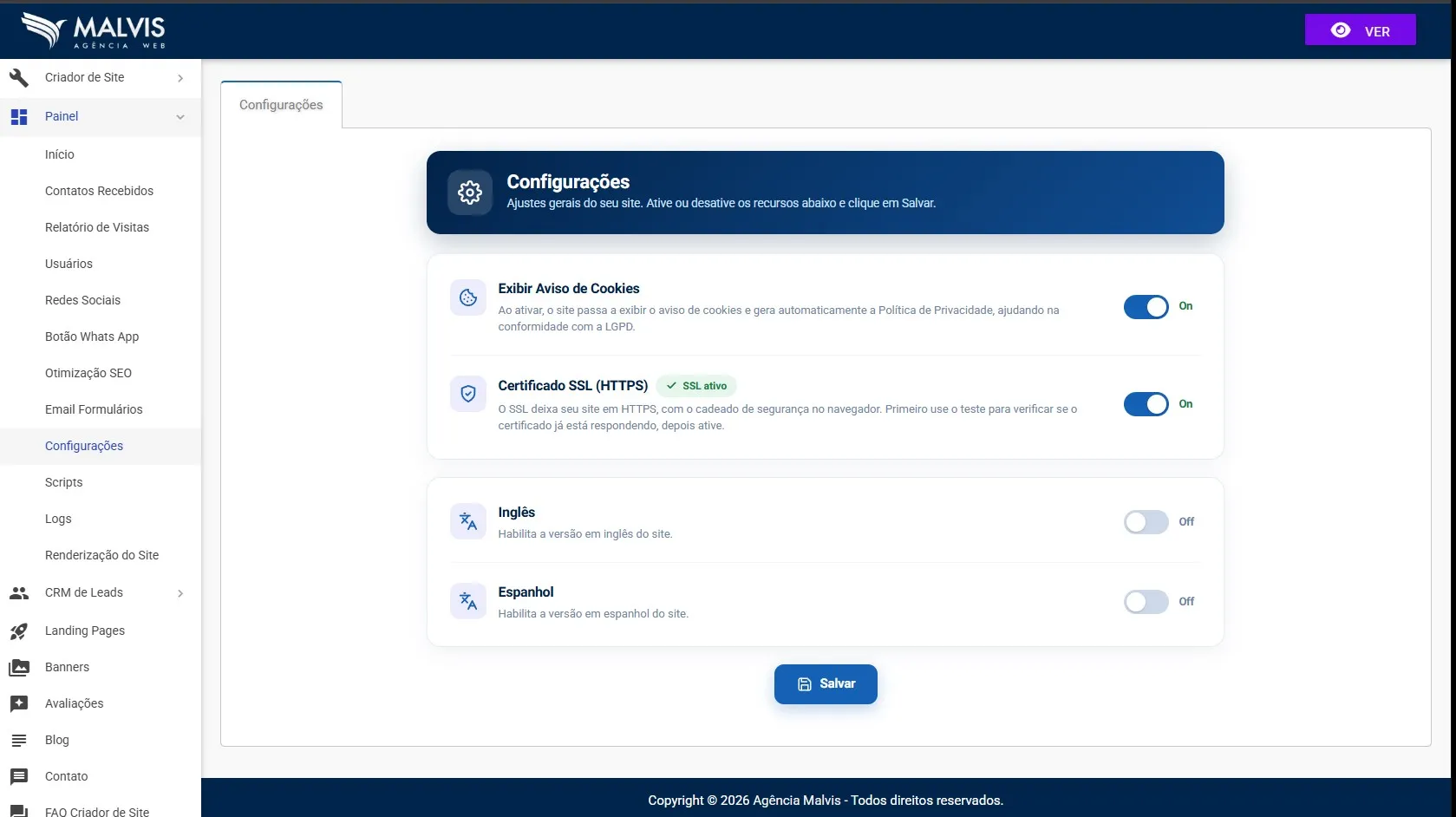Image resolution: width=1456 pixels, height=817 pixels.
Task: Disable the Exibir Aviso de Cookies switch
Action: pyautogui.click(x=1146, y=307)
